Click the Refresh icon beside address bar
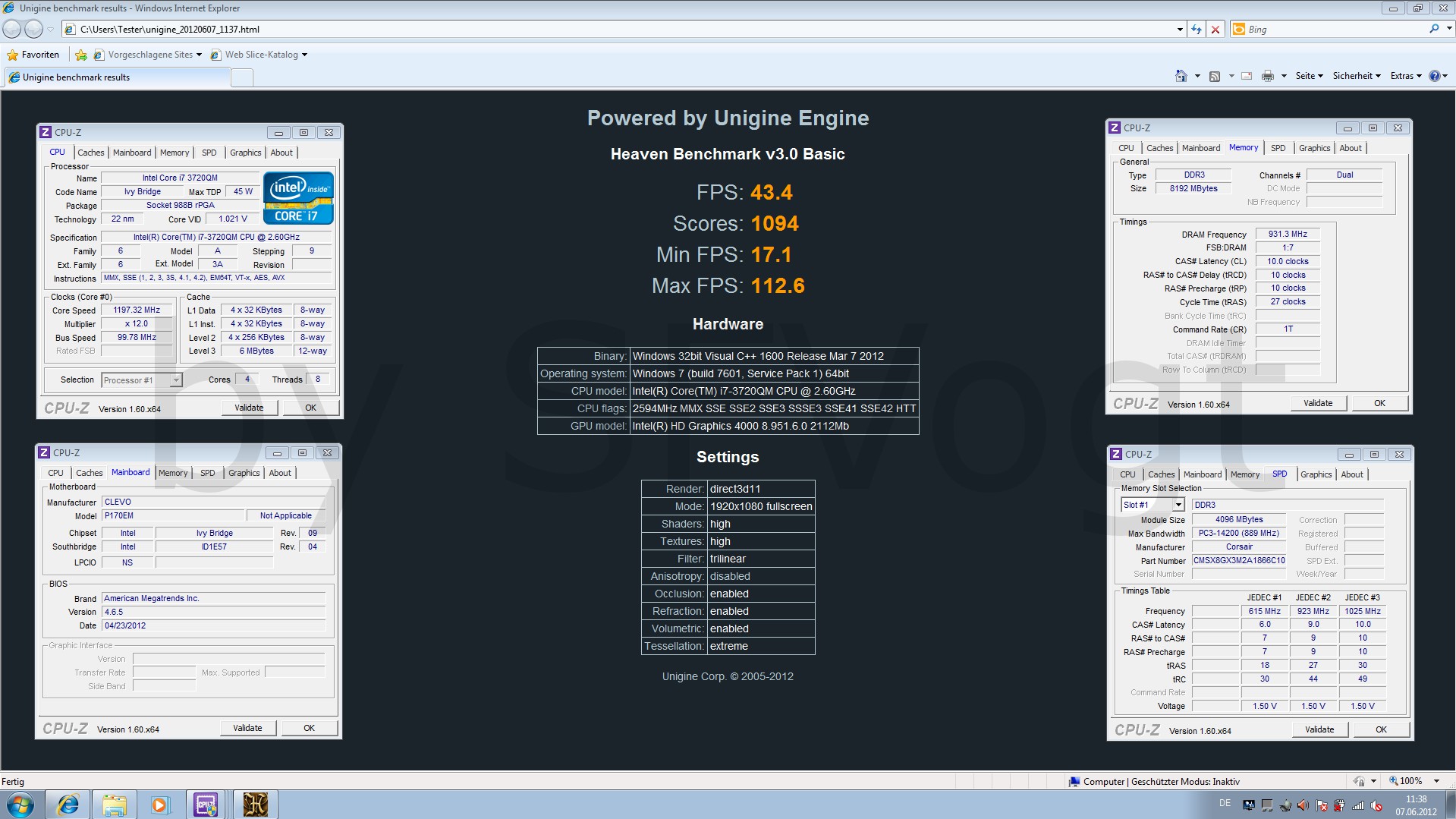This screenshot has width=1456, height=819. 1197,29
